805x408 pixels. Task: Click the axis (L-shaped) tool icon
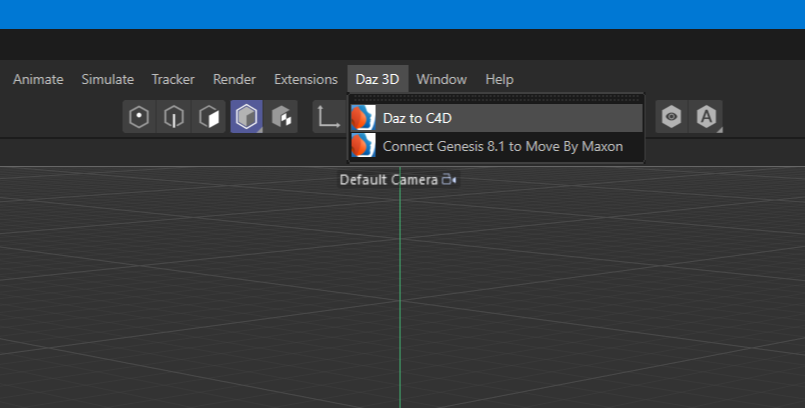point(328,117)
